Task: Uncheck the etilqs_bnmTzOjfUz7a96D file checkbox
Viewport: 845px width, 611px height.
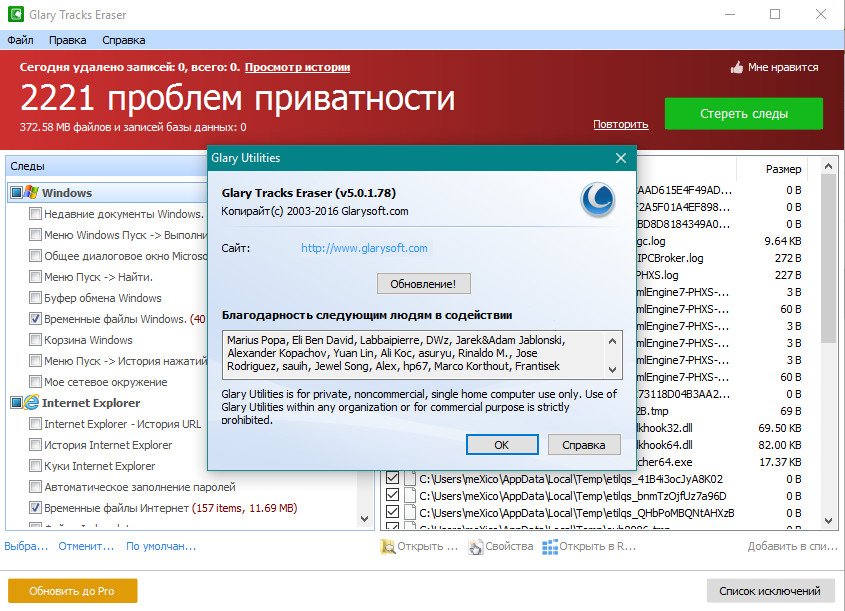Action: click(392, 495)
